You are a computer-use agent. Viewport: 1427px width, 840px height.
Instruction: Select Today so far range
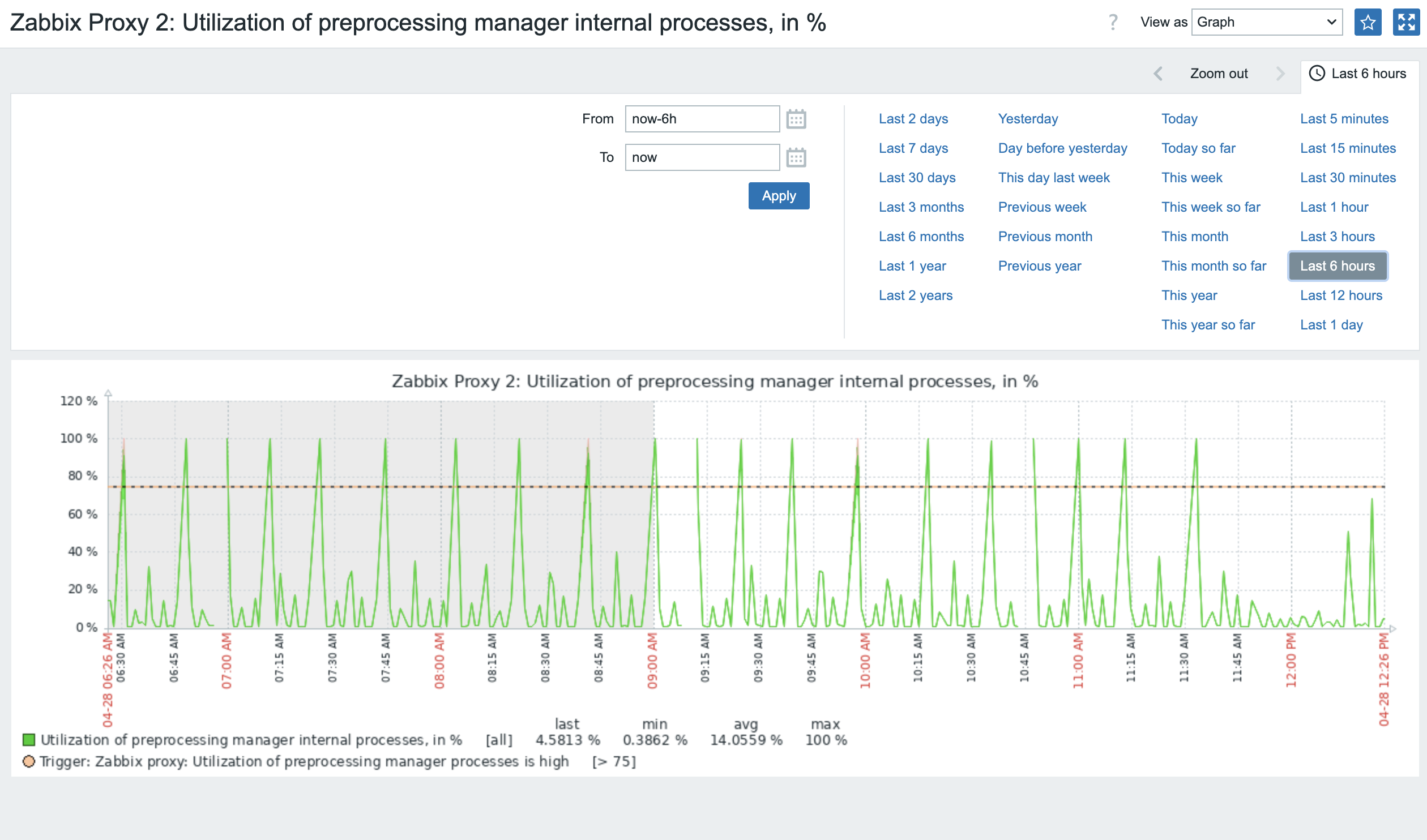click(1198, 148)
